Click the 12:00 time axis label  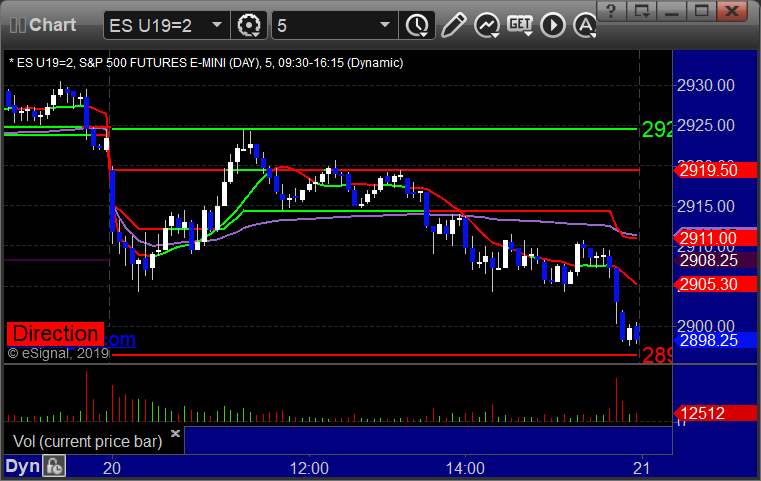tap(309, 468)
